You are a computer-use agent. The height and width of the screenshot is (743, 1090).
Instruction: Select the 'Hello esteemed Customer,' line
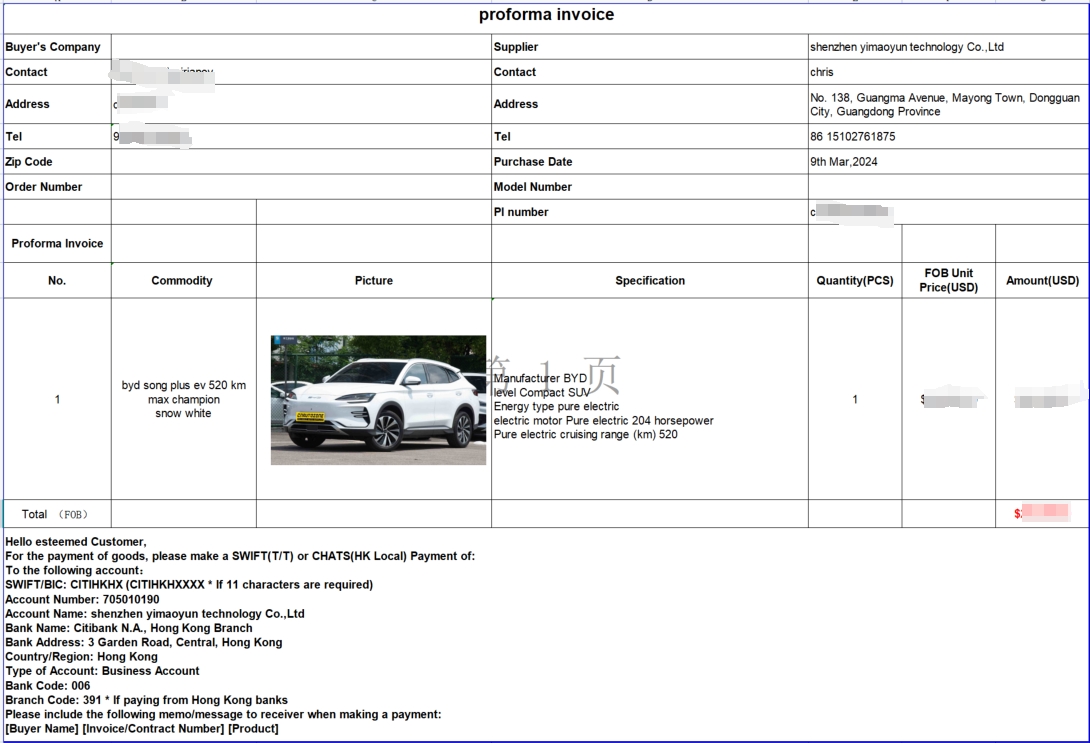point(76,541)
